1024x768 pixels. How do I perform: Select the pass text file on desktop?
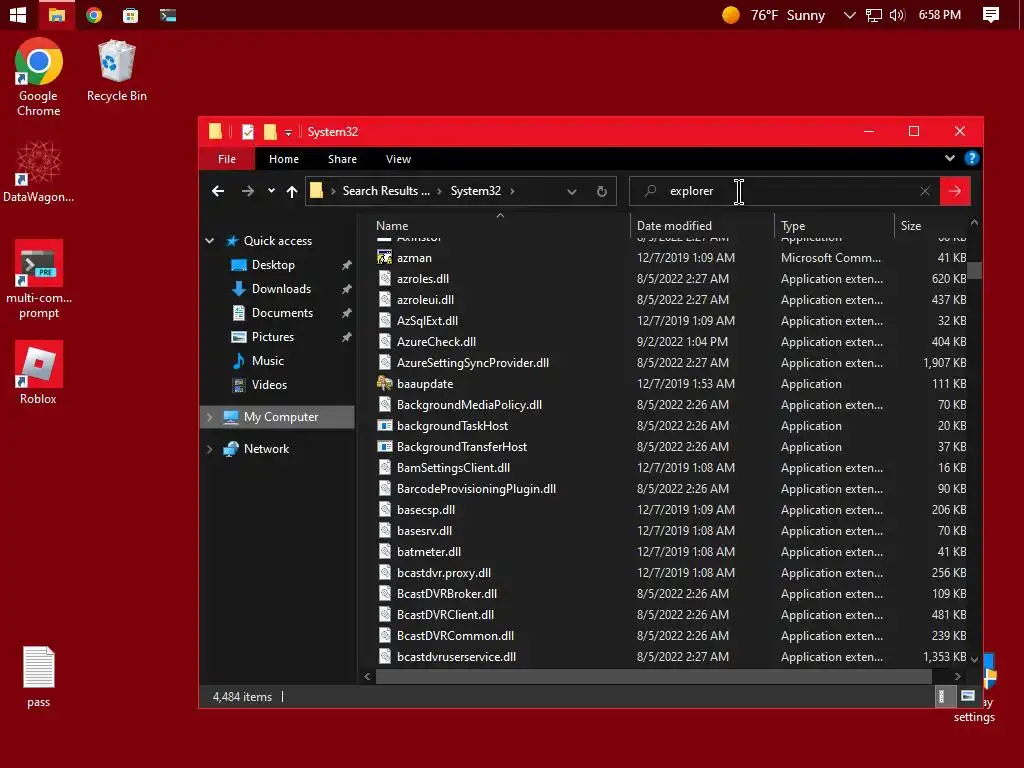pos(39,677)
